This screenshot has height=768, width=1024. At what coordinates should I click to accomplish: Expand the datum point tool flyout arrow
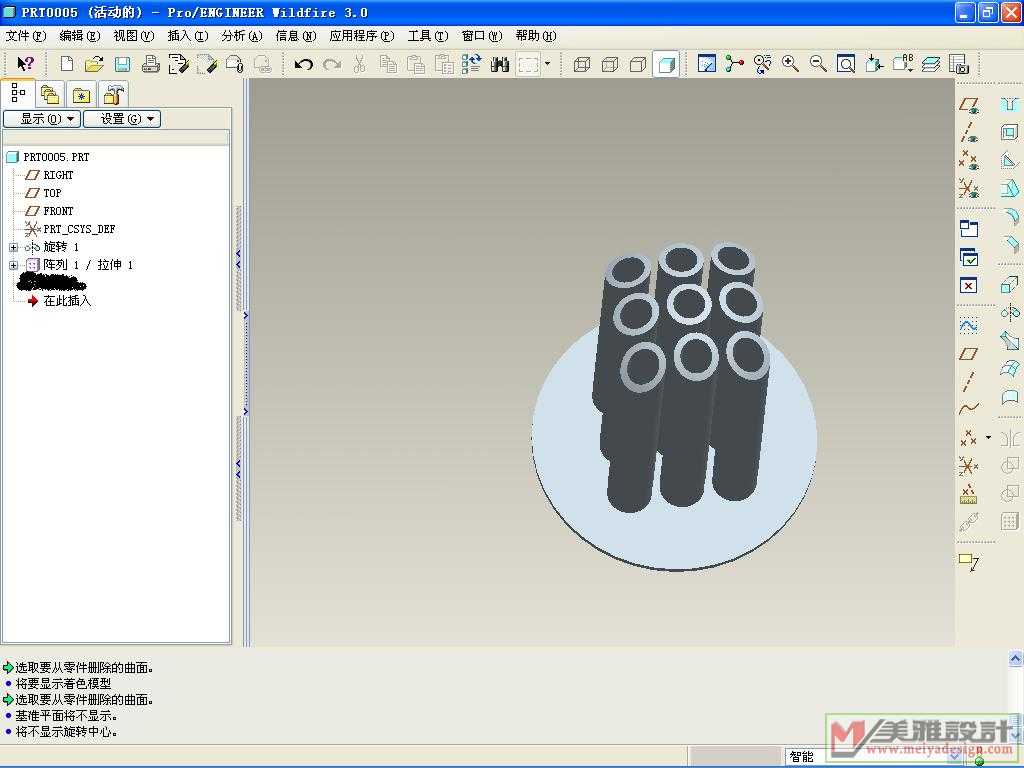coord(989,438)
